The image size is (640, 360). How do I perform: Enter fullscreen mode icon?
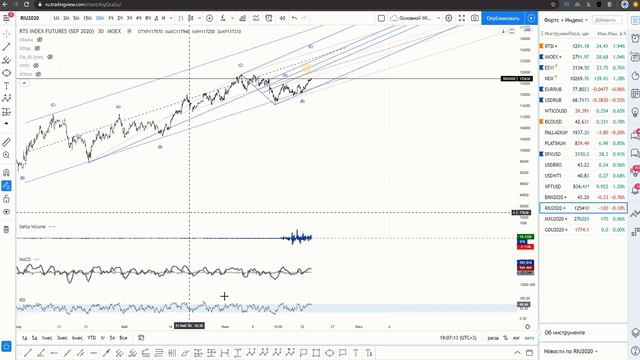point(462,18)
